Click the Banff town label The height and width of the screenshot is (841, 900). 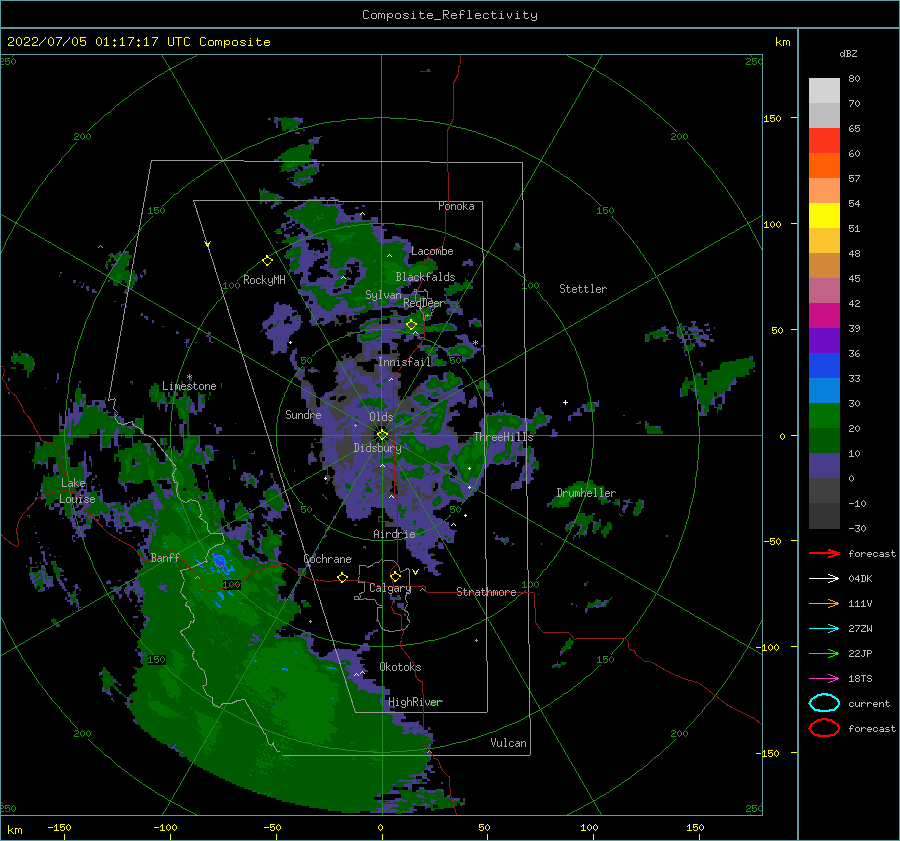(x=165, y=557)
